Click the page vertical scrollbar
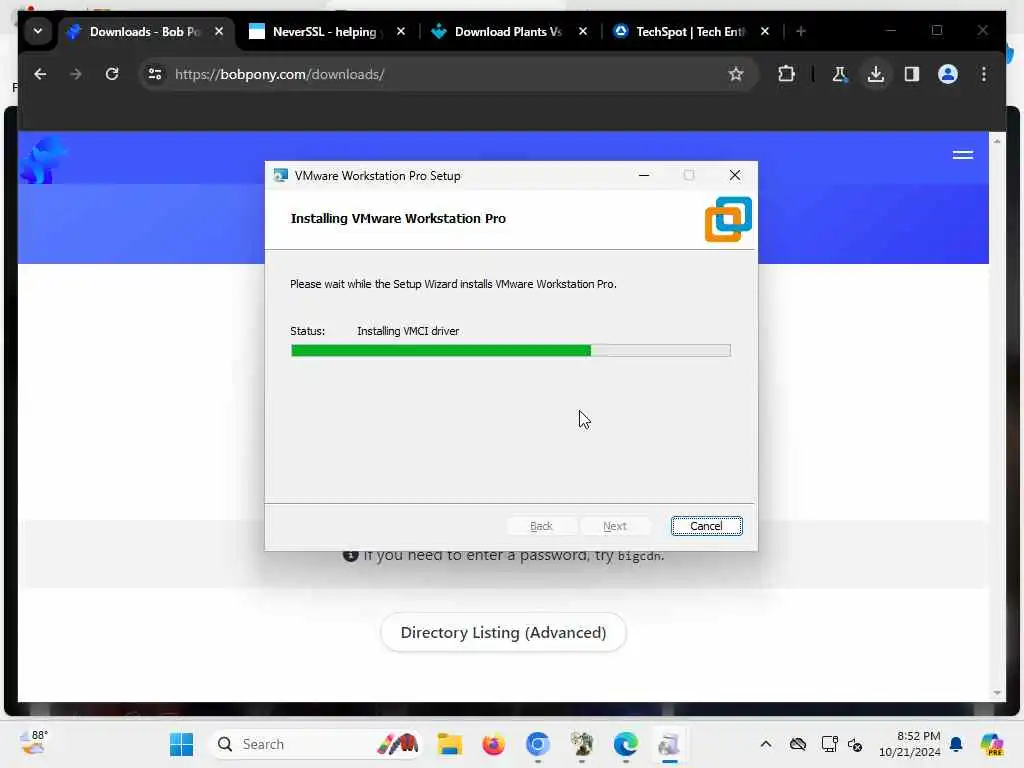This screenshot has height=768, width=1024. (997, 417)
